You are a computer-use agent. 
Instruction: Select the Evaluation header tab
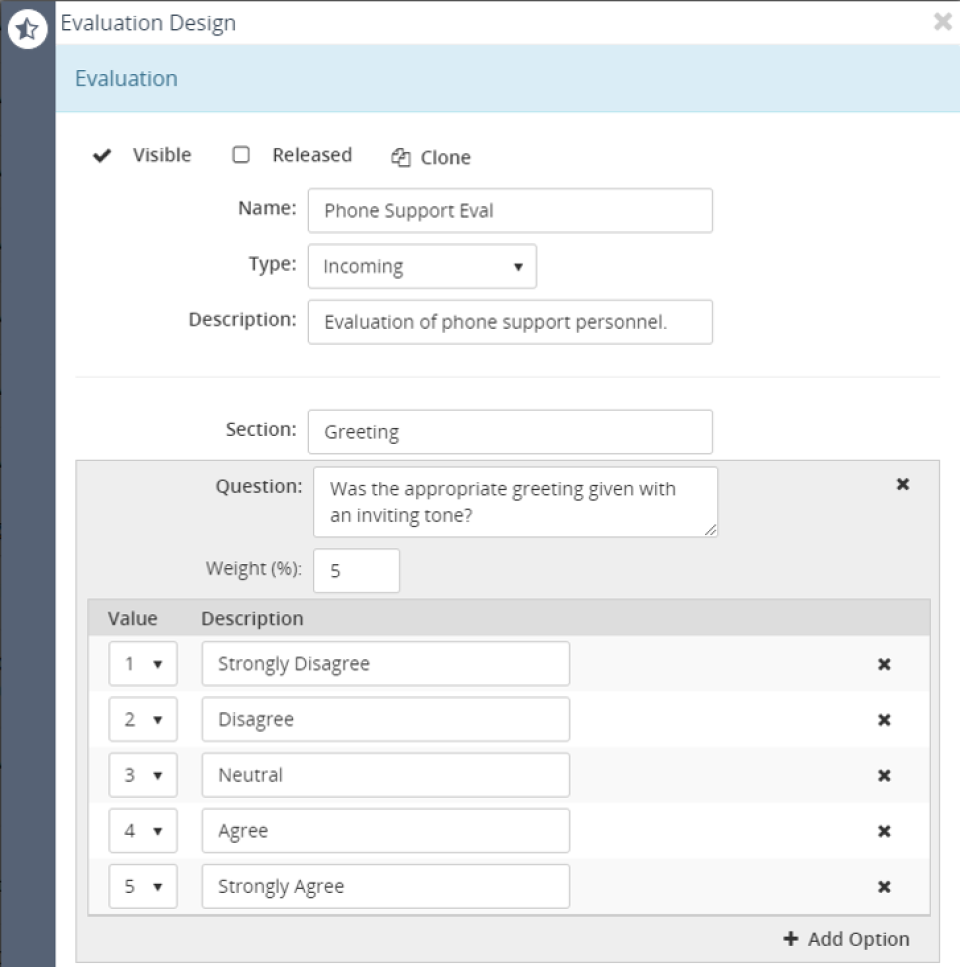pyautogui.click(x=126, y=78)
